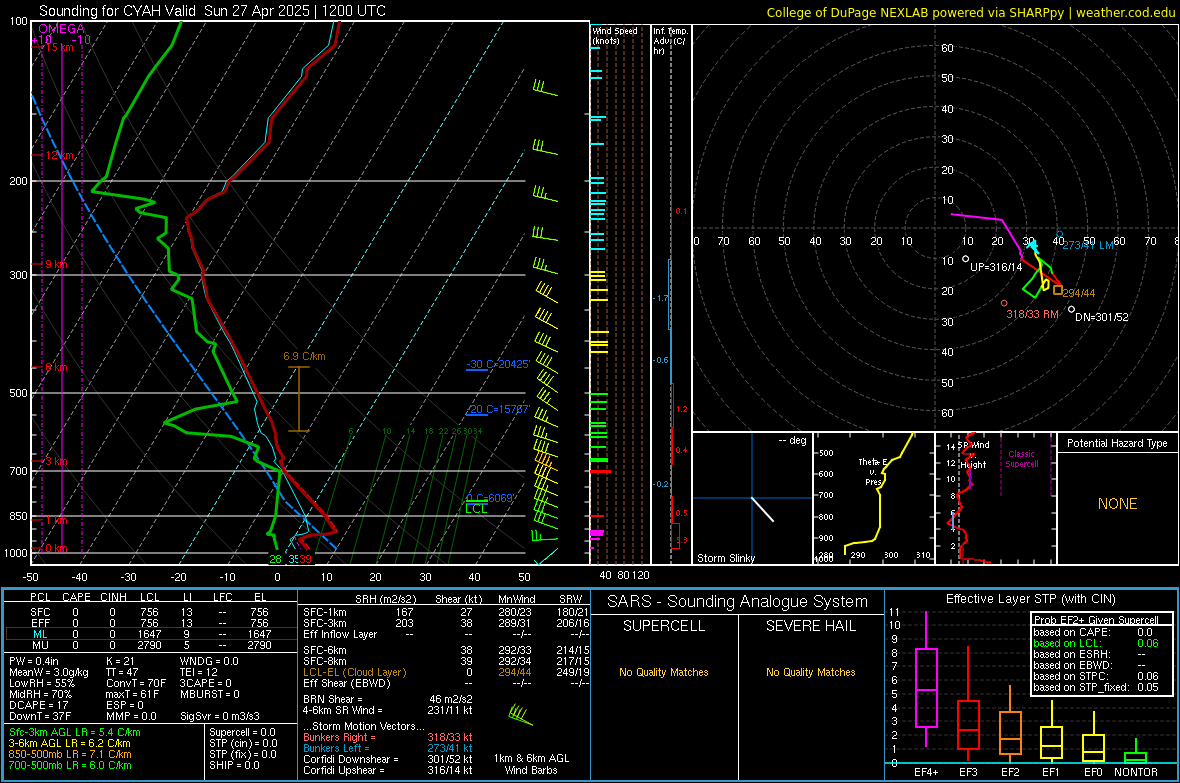1180x783 pixels.
Task: Click the NONE hazard type value
Action: (1117, 504)
